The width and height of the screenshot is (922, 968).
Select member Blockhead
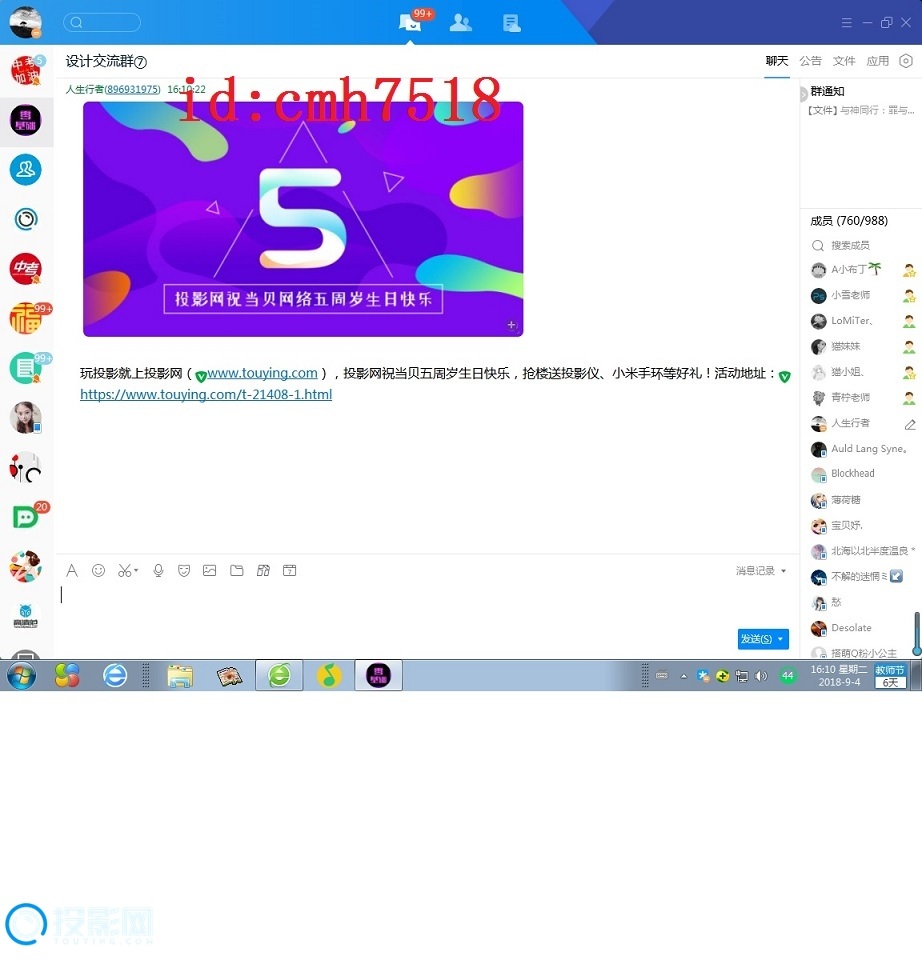click(x=863, y=474)
